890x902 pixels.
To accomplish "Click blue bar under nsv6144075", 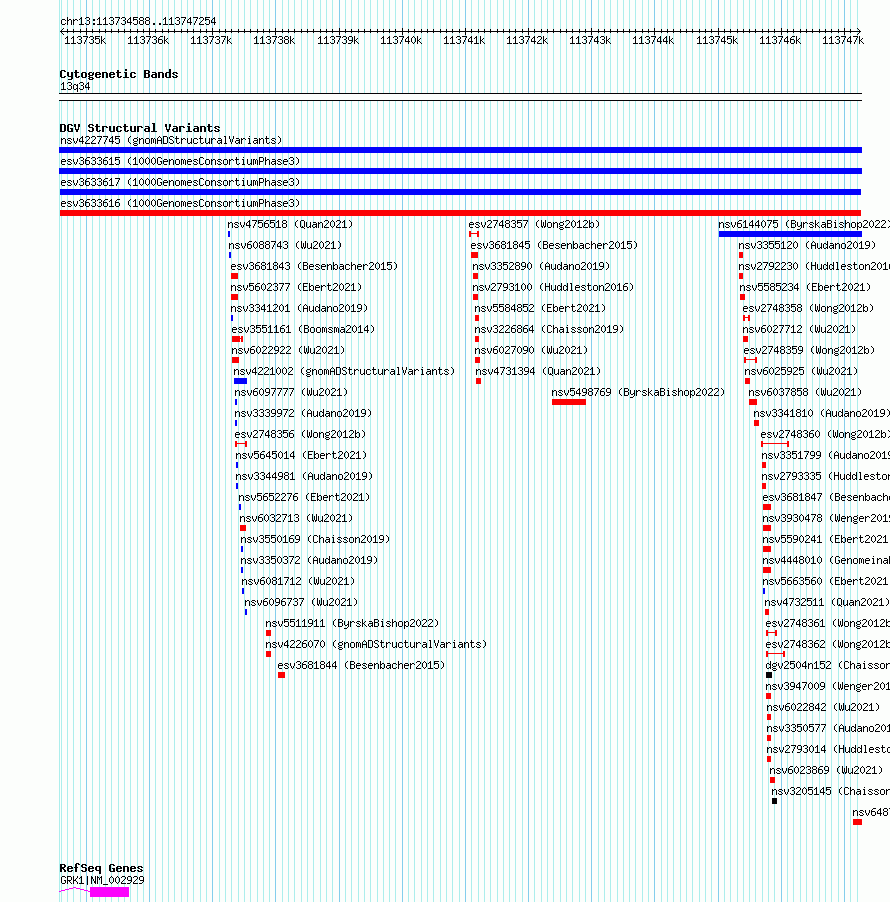I will [790, 234].
